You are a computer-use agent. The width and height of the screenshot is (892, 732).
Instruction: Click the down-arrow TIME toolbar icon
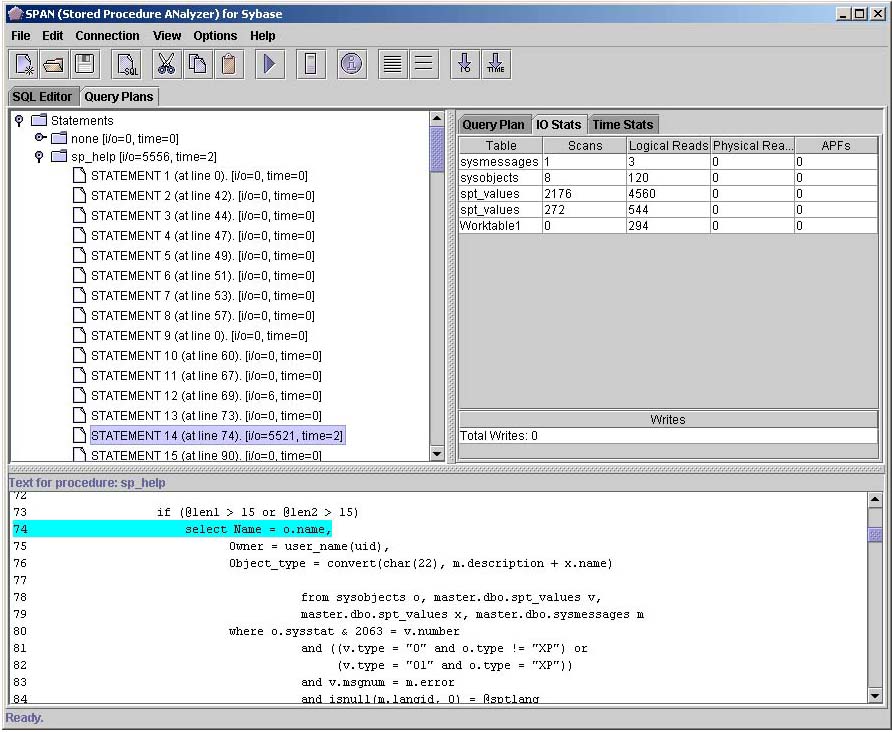tap(496, 64)
